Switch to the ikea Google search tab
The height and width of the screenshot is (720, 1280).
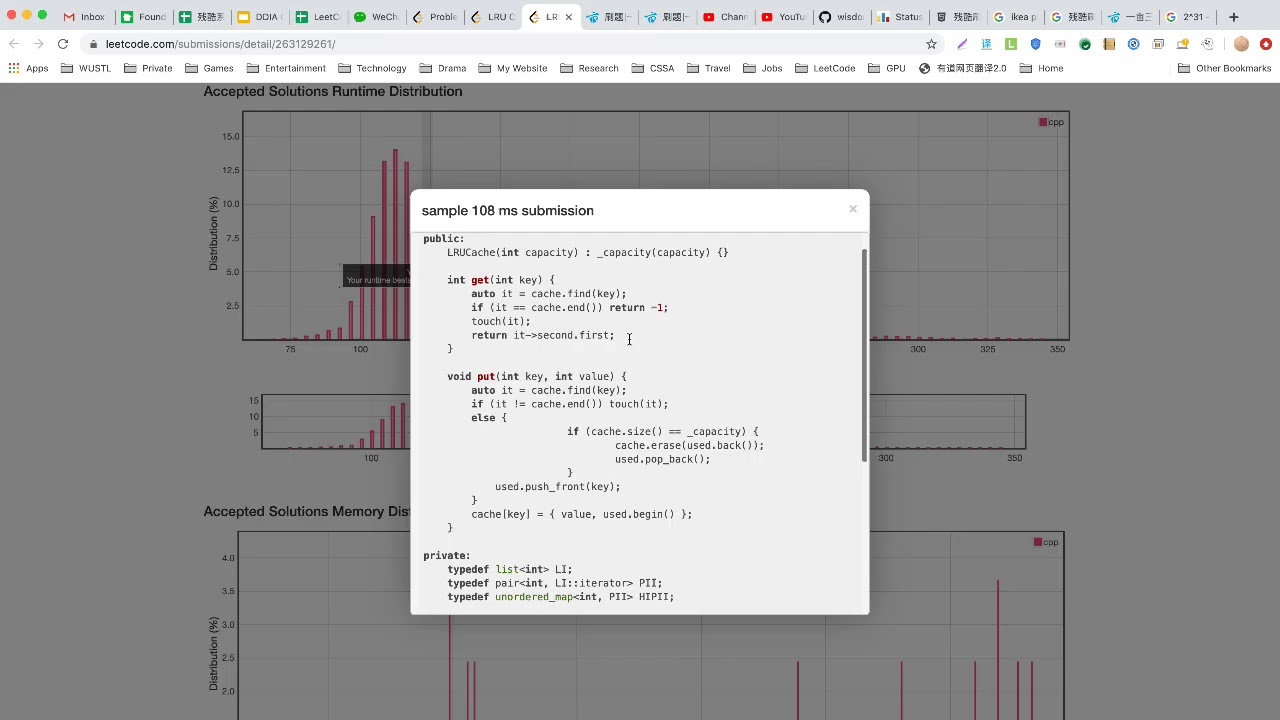click(x=1014, y=17)
